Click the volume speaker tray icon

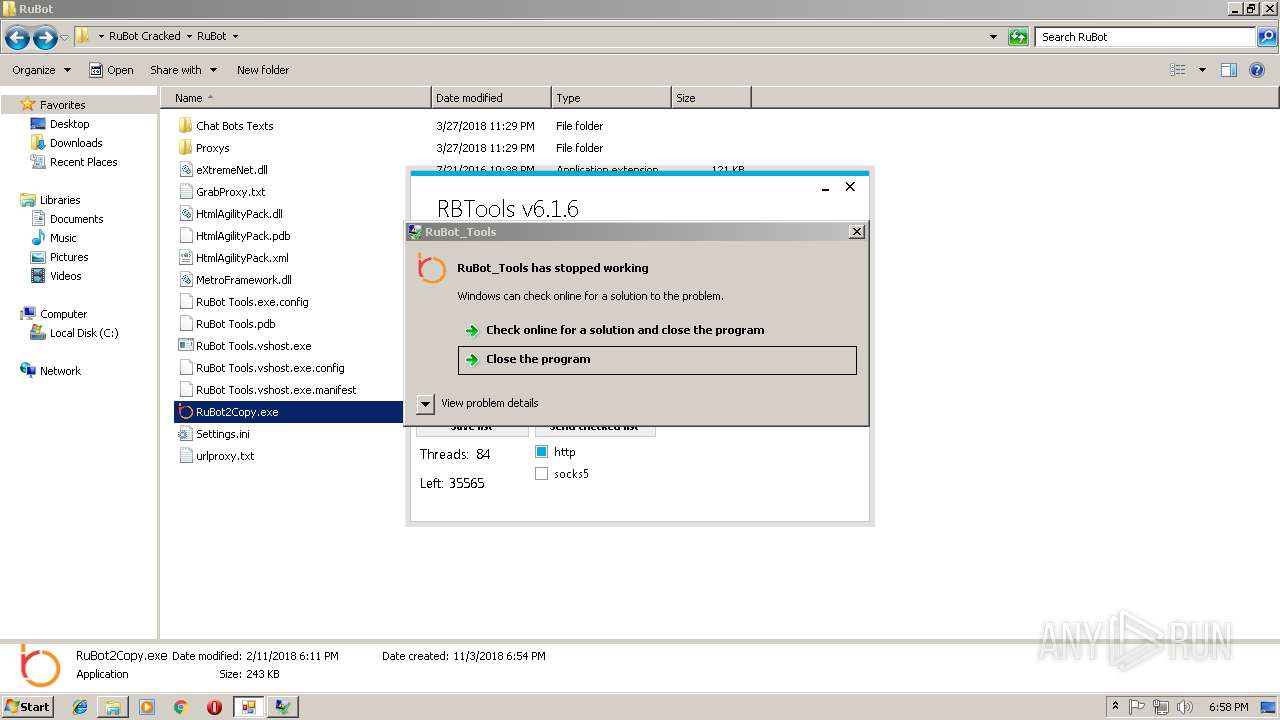1185,707
